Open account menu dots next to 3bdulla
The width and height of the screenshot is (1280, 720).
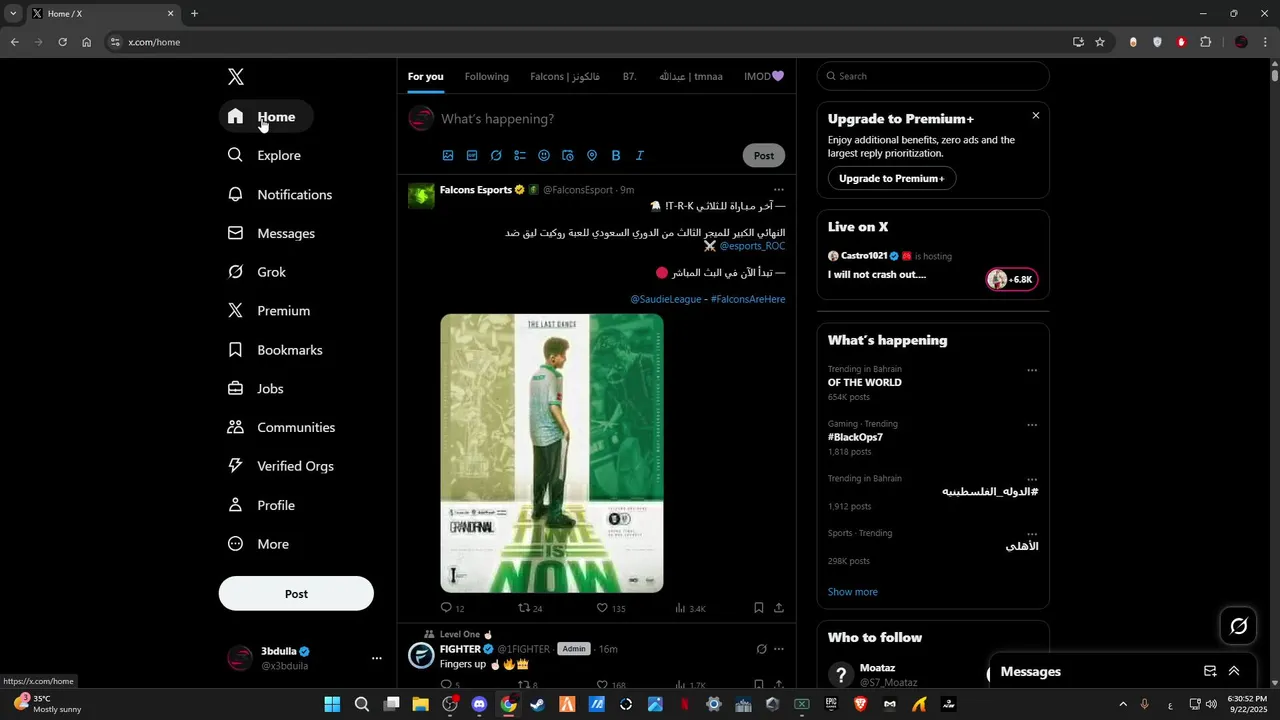(377, 658)
